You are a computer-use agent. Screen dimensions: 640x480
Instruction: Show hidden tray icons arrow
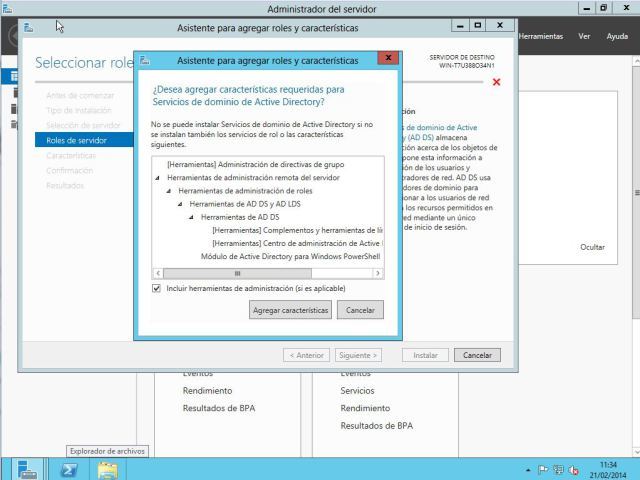point(528,470)
